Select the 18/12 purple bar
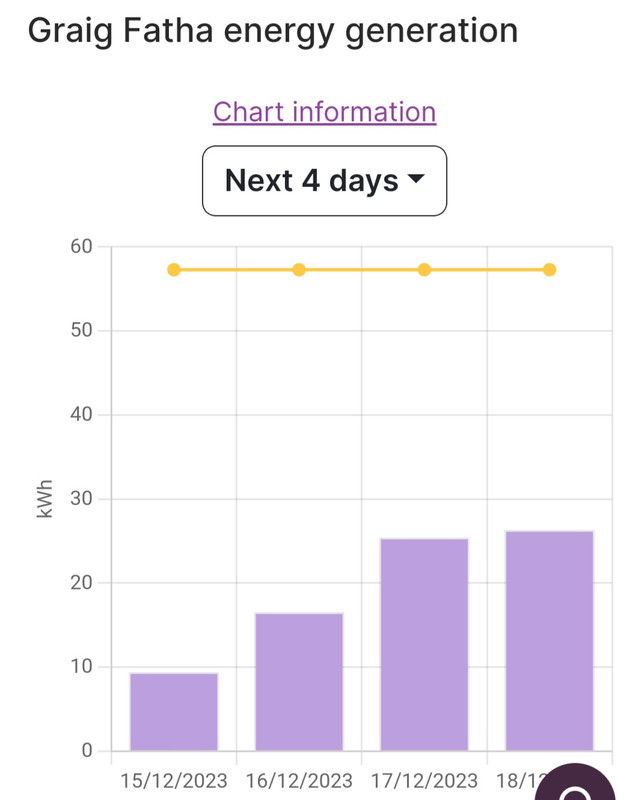Image resolution: width=617 pixels, height=800 pixels. pos(550,641)
